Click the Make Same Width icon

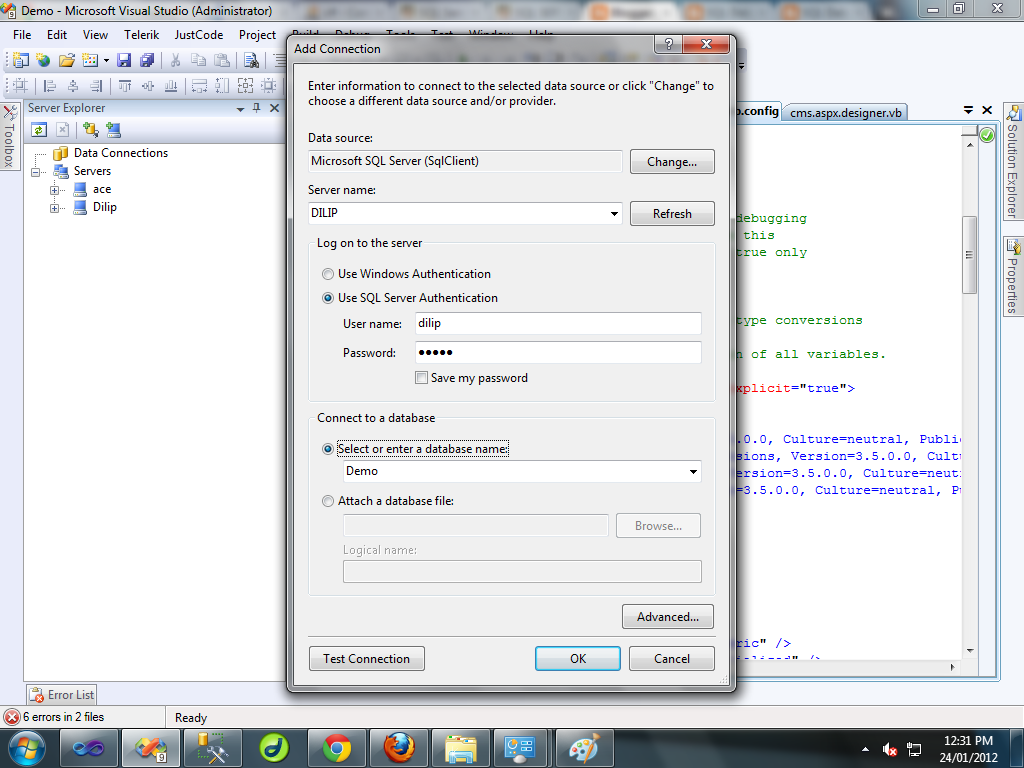[x=199, y=86]
